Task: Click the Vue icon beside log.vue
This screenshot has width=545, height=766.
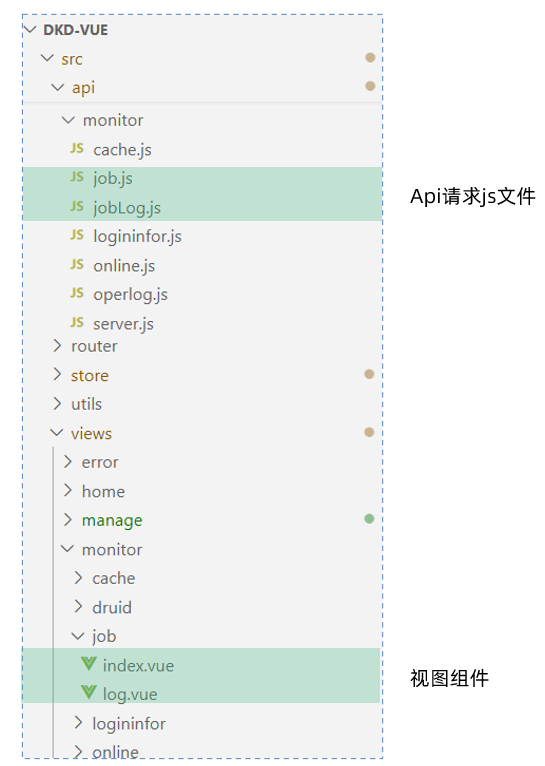Action: [x=88, y=693]
